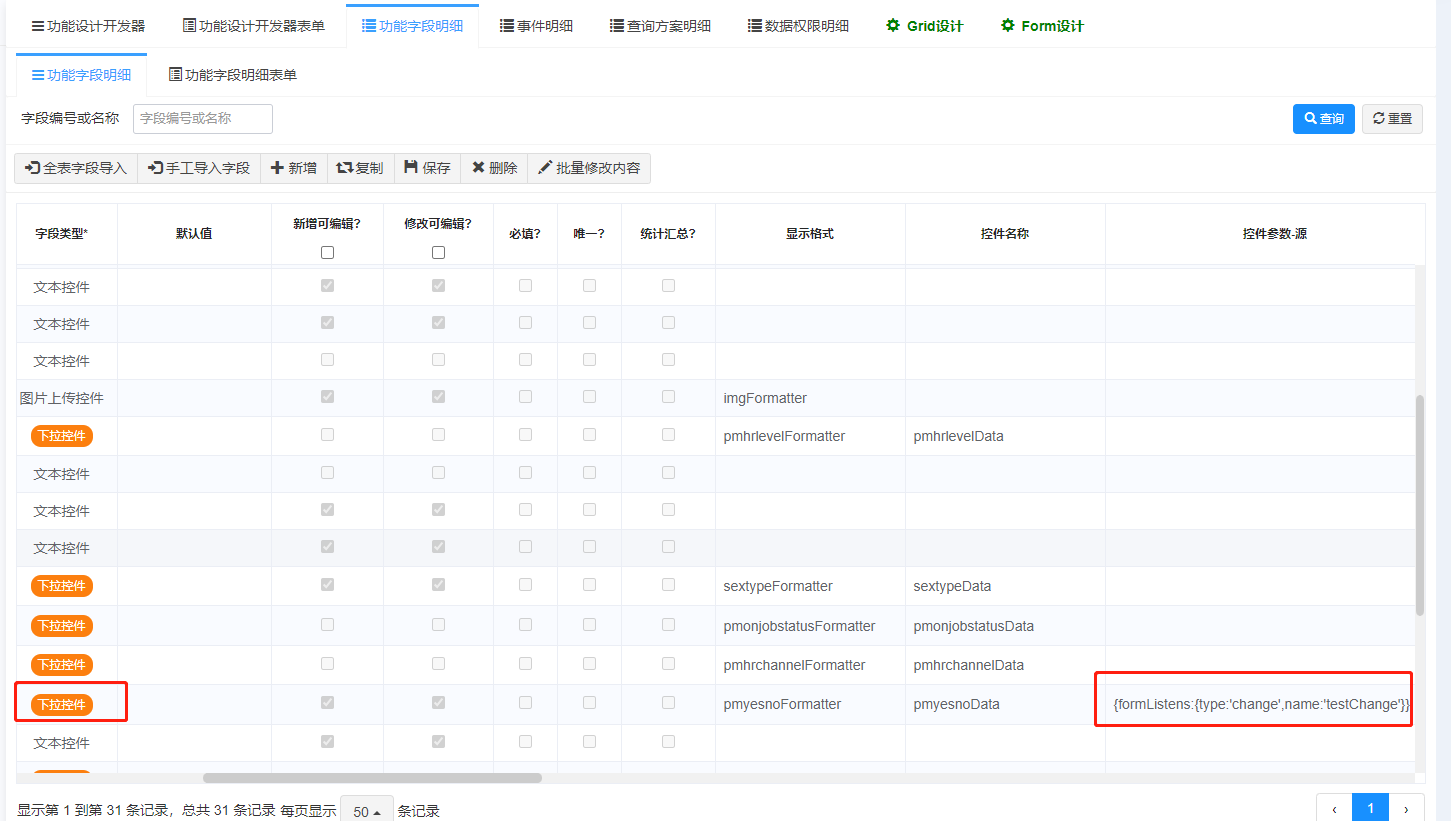Screen dimensions: 1451x821
Task: Click the pmhrlevelData cell
Action: point(1006,436)
